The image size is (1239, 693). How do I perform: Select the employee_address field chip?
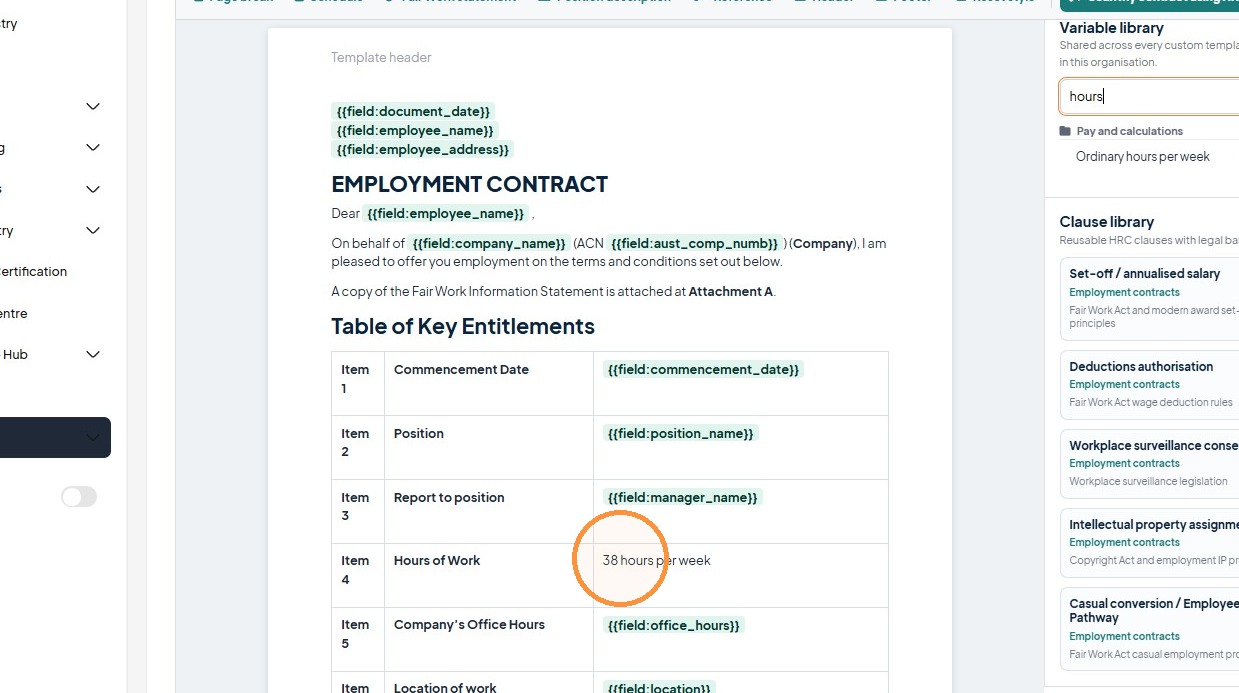(423, 149)
